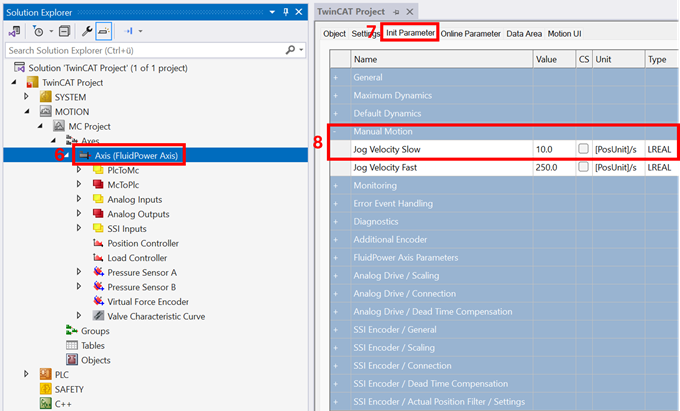
Task: Click the Pressure Sensor A icon
Action: pos(98,272)
